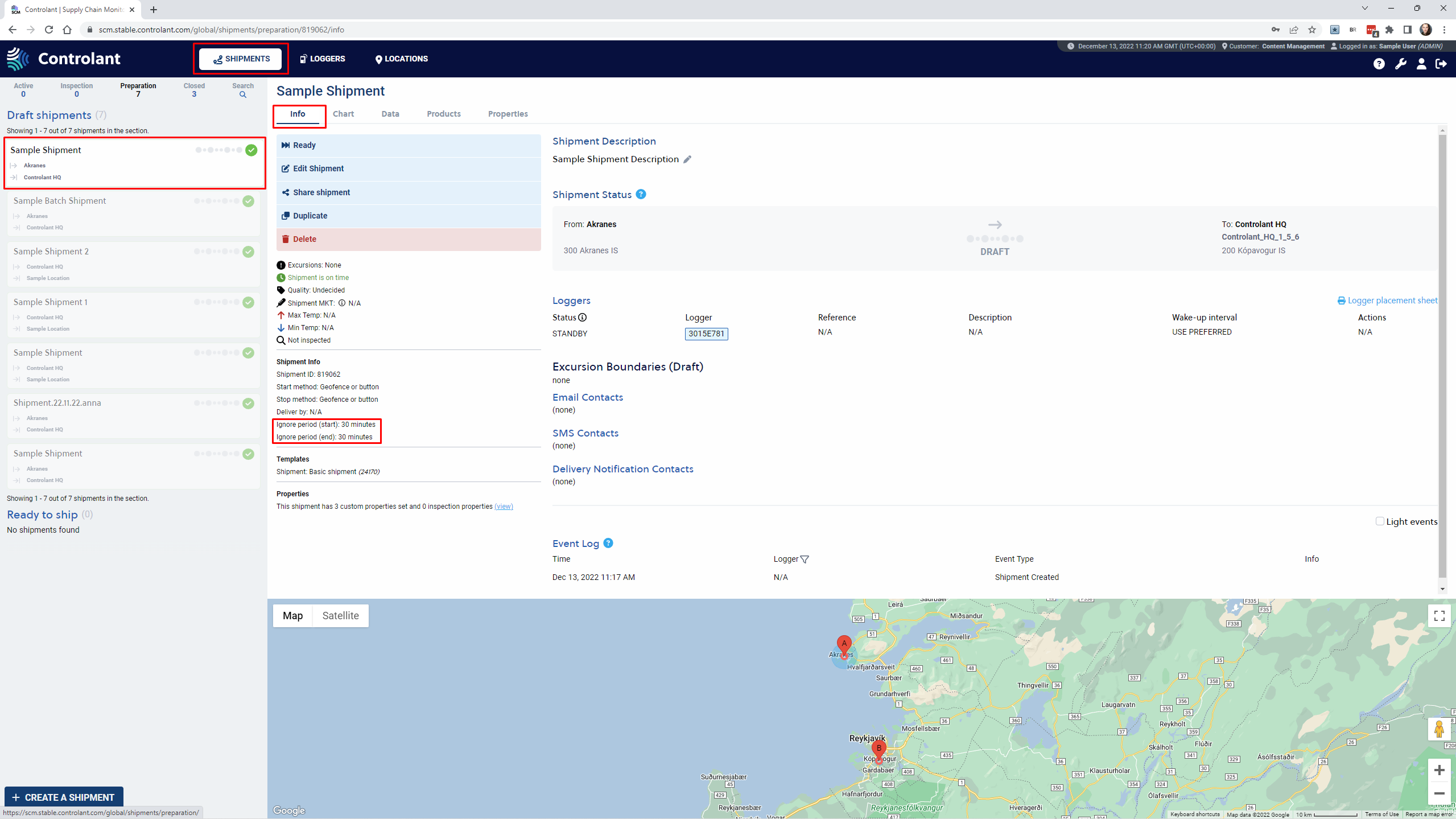Open a new browser tab
This screenshot has height=819, width=1456.
tap(154, 10)
